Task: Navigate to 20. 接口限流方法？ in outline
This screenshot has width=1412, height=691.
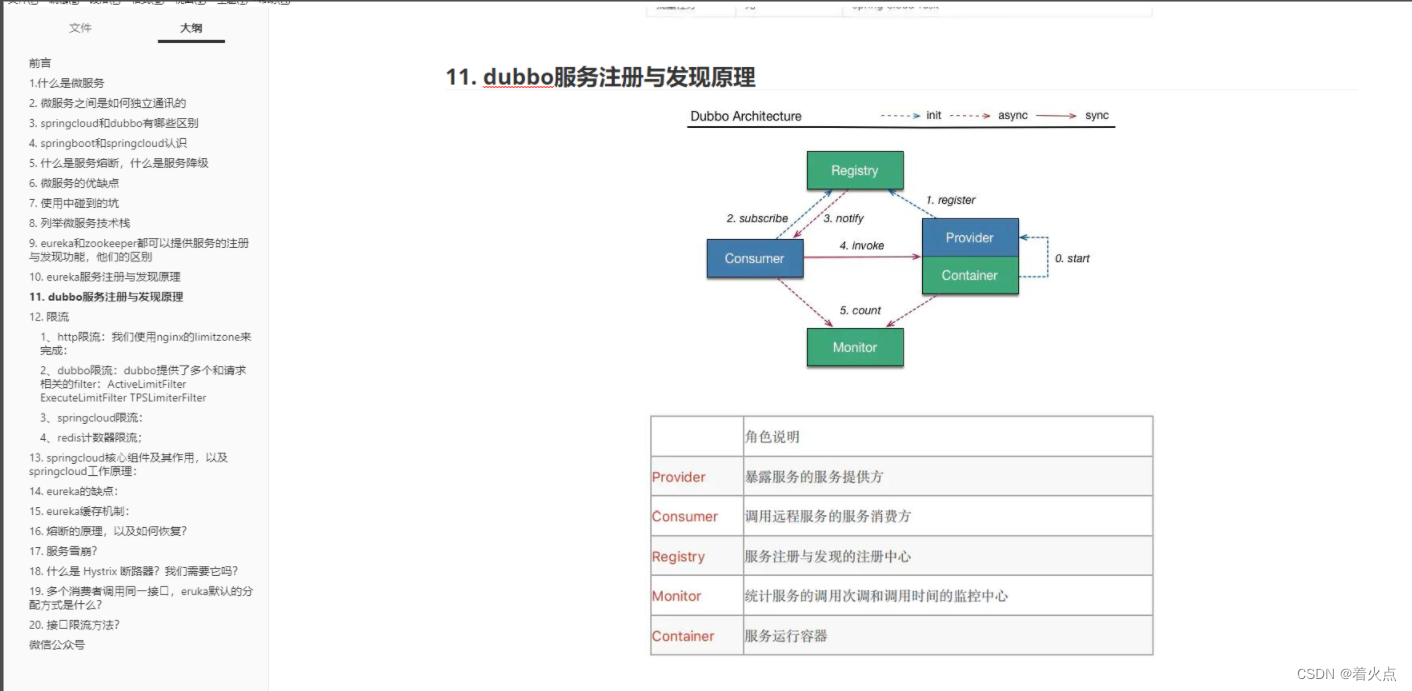Action: [74, 625]
